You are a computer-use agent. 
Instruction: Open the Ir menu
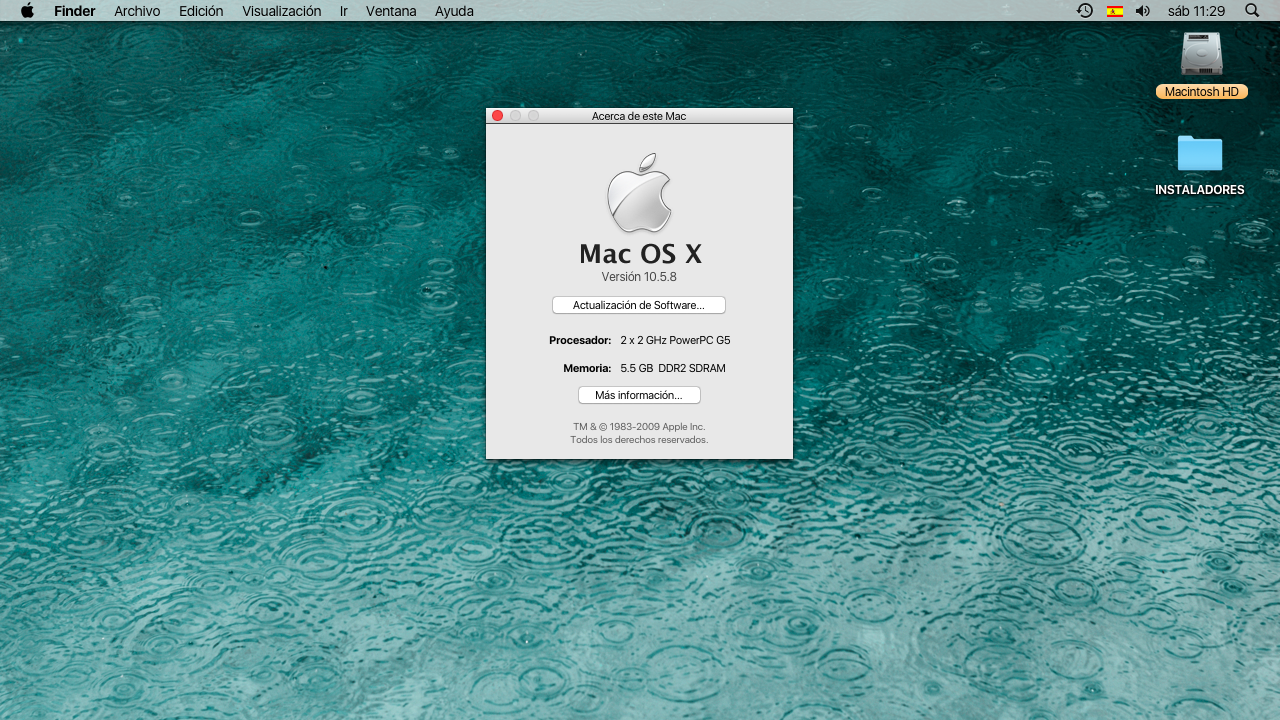point(344,11)
